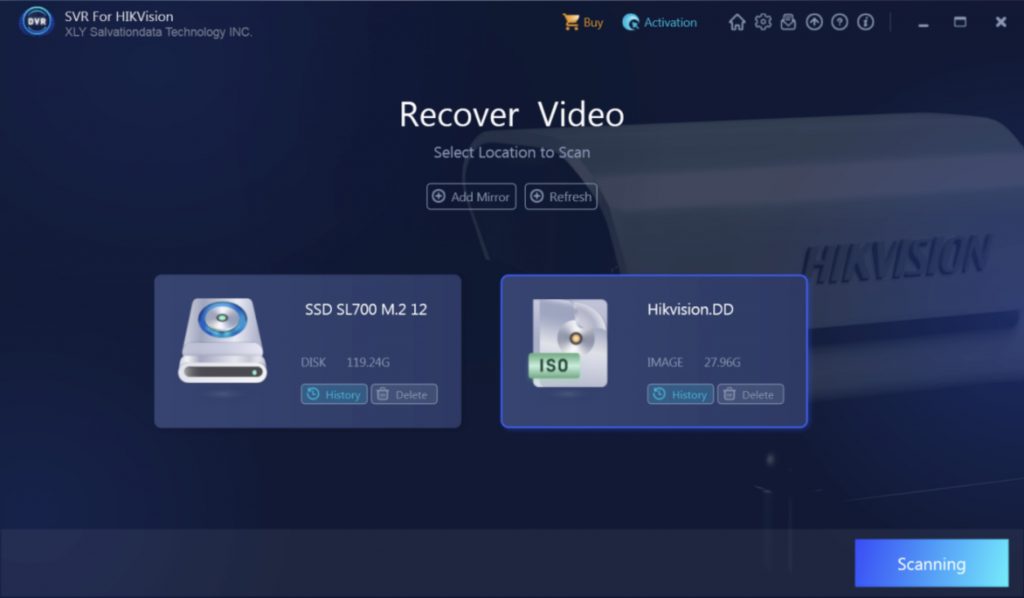Click the mailbox feedback icon
The height and width of the screenshot is (598, 1024).
tap(788, 22)
